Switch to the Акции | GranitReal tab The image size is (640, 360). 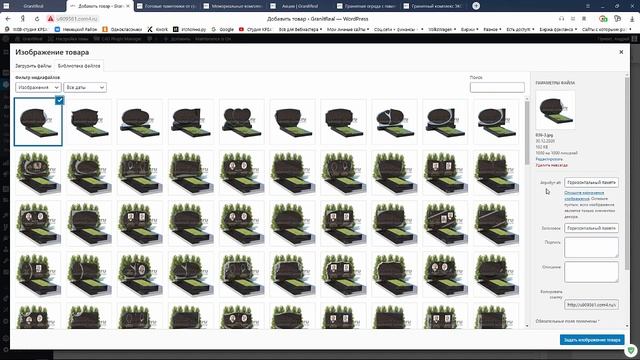pos(300,6)
